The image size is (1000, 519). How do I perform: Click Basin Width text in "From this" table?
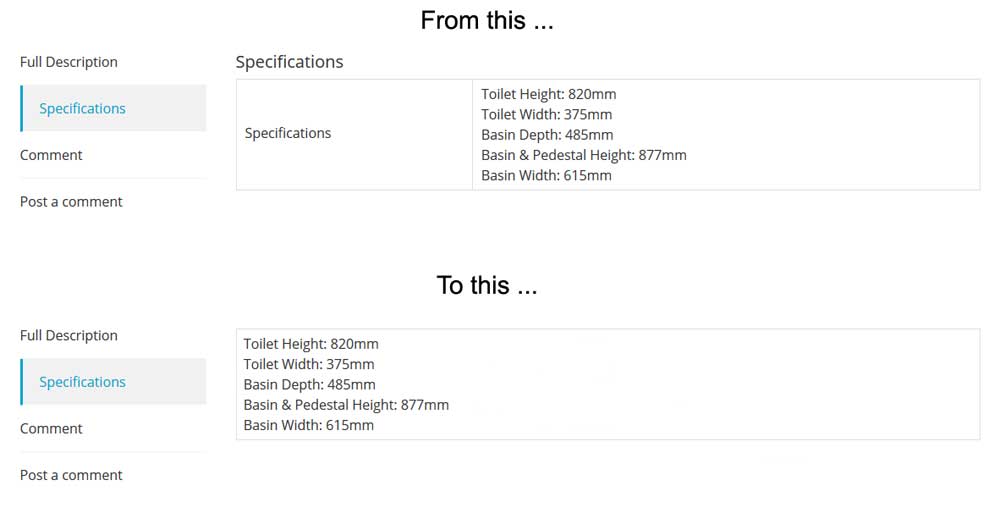pos(546,175)
